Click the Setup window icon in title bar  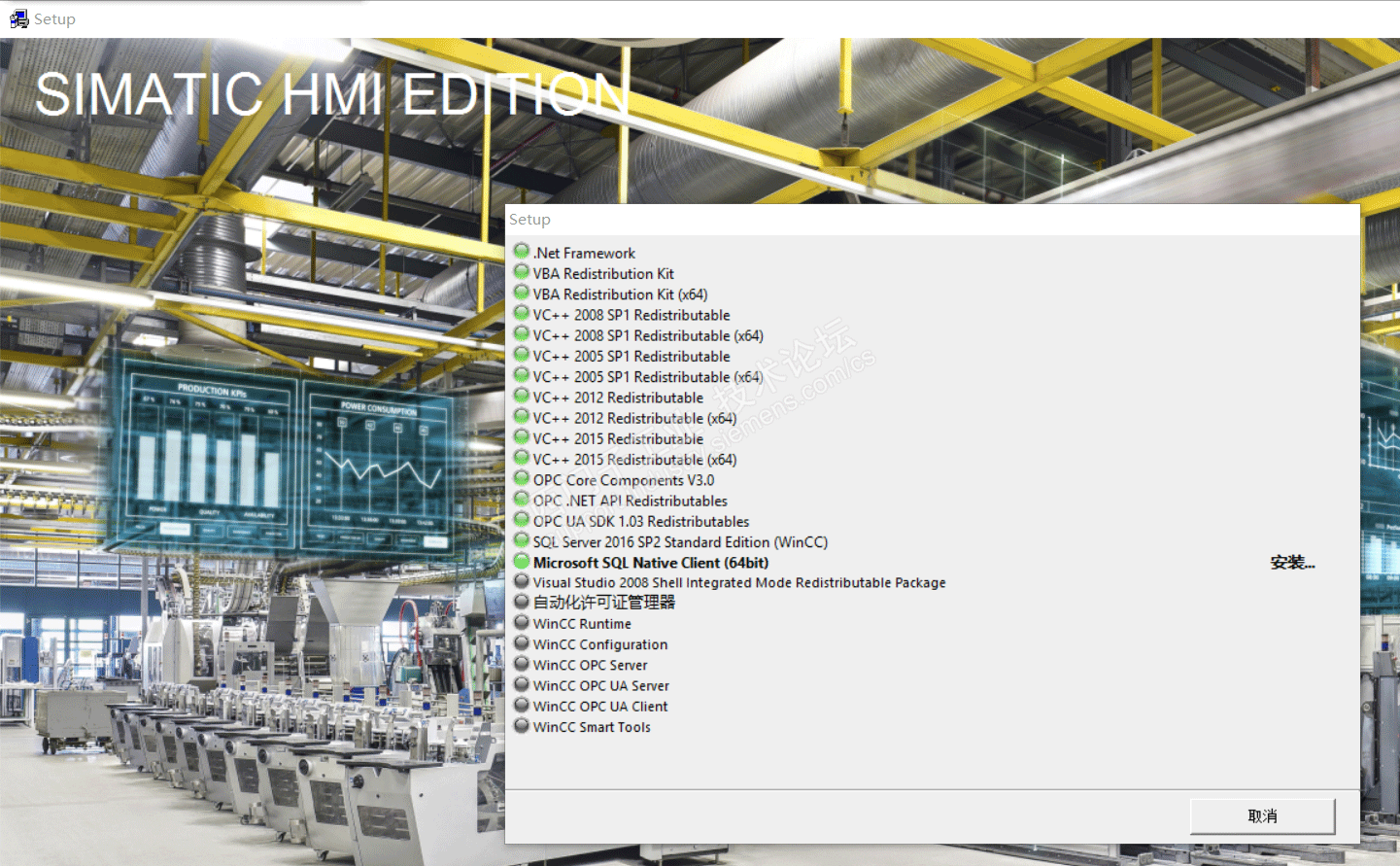(x=18, y=18)
